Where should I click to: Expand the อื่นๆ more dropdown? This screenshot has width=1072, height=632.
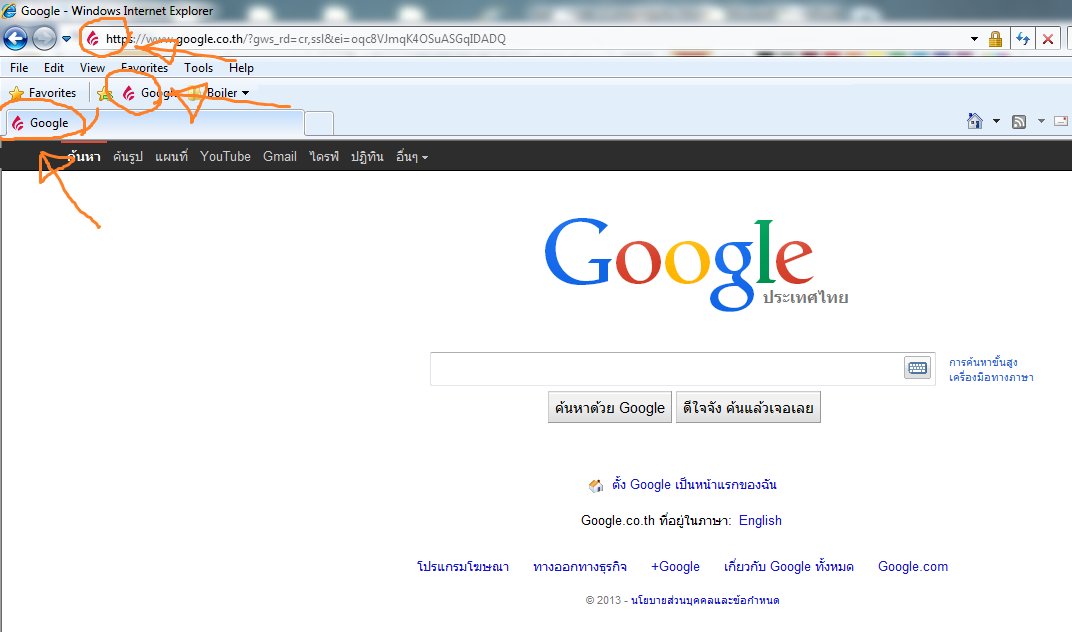[412, 157]
